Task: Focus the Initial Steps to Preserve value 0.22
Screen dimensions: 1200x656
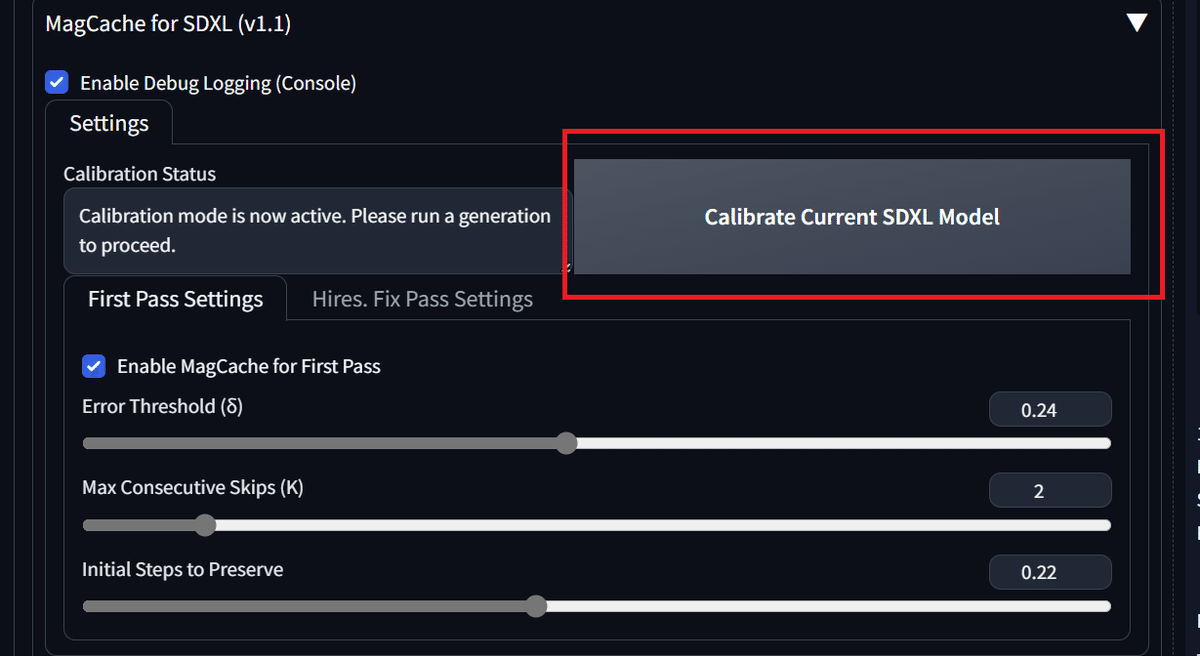Action: coord(1049,573)
